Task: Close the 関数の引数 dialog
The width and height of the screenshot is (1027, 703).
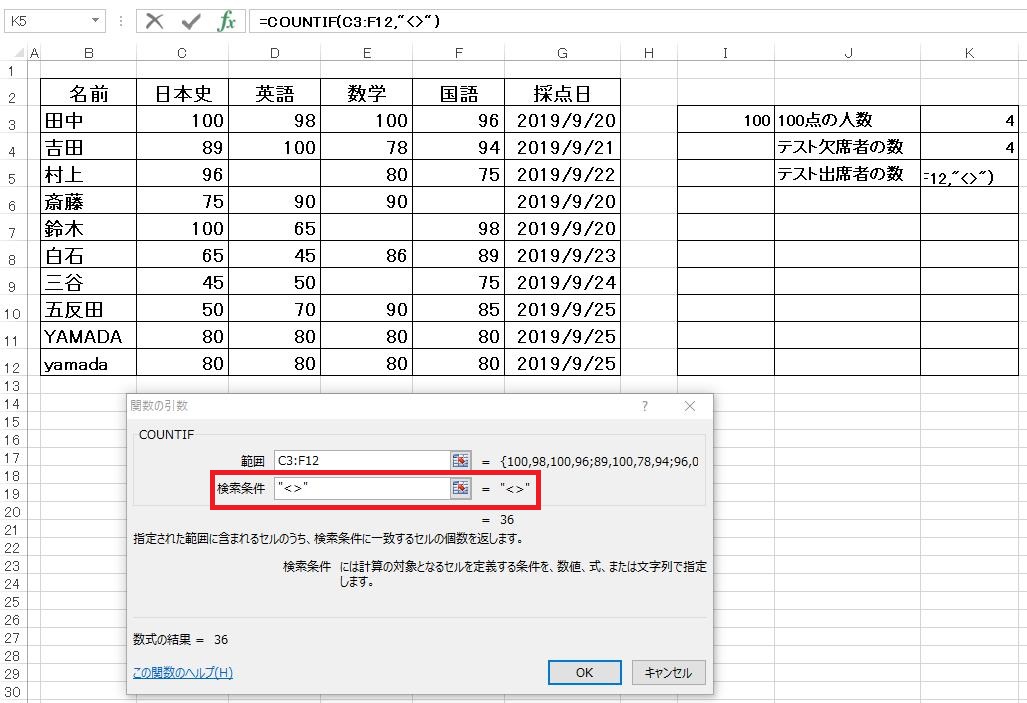Action: point(690,406)
